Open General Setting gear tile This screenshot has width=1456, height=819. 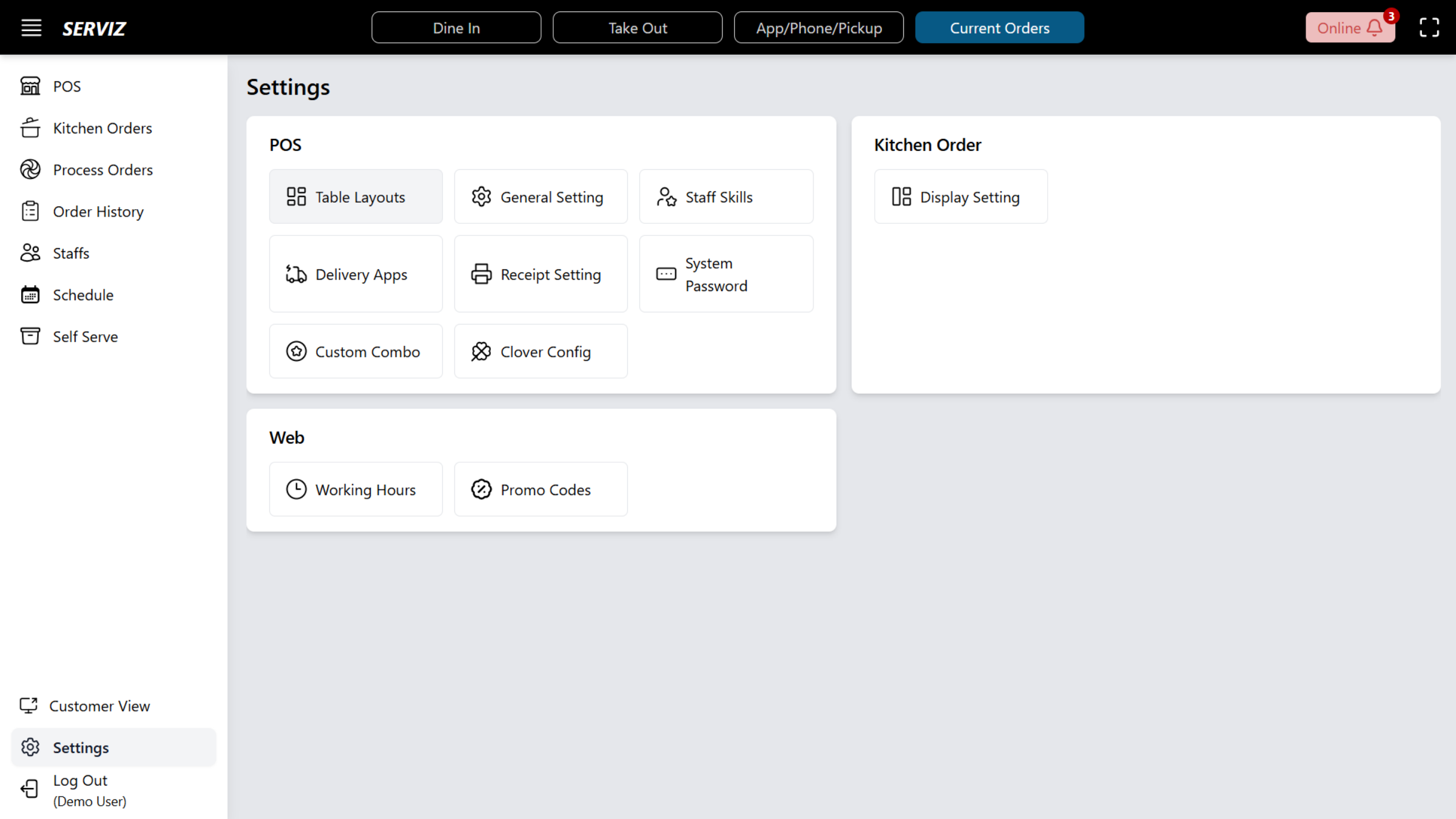(541, 197)
